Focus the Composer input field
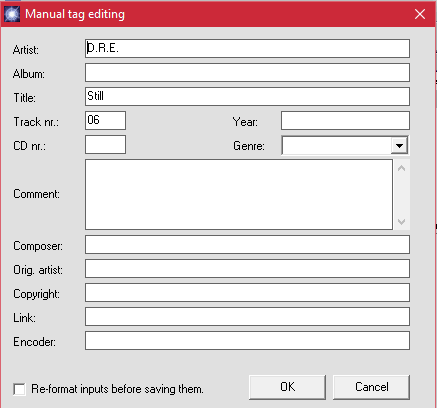This screenshot has width=437, height=408. pos(247,245)
